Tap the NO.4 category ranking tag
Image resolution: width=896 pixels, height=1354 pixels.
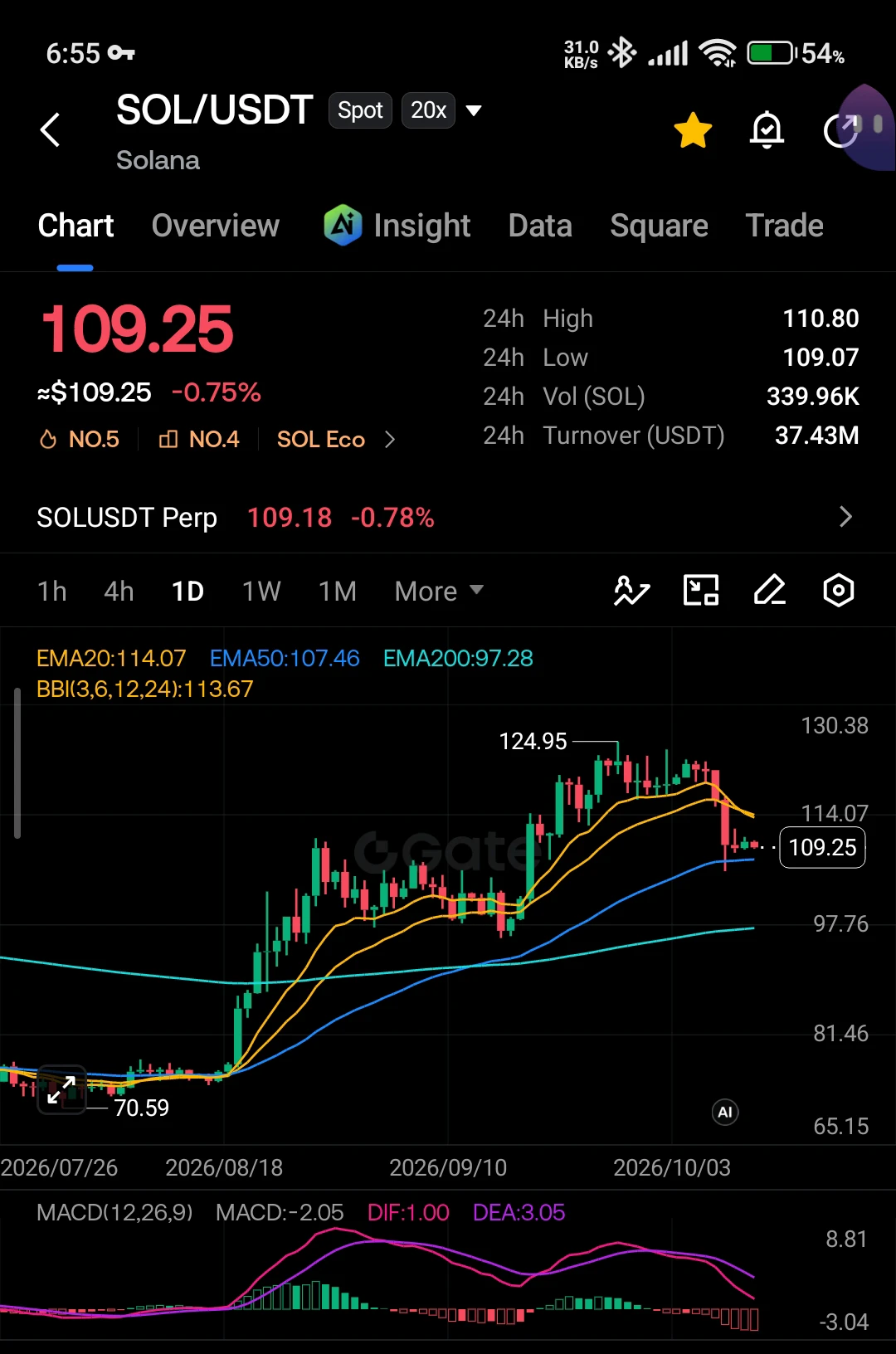(199, 439)
